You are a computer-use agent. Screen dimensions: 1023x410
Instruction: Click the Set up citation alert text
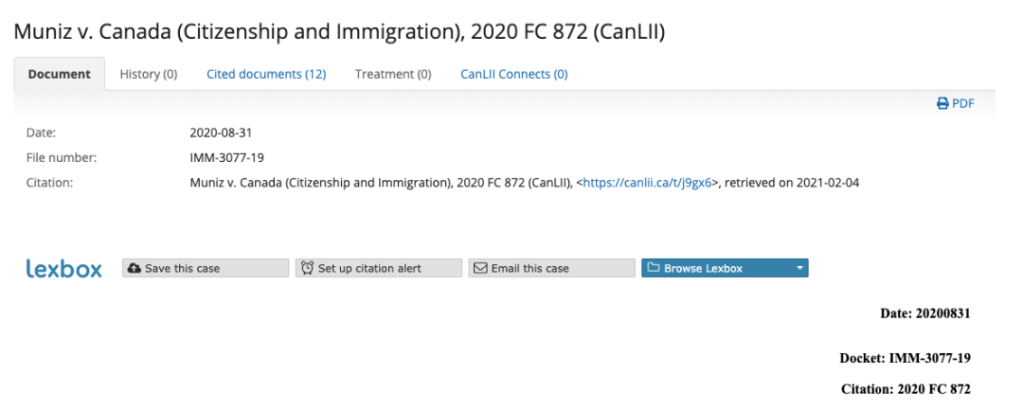pos(370,268)
